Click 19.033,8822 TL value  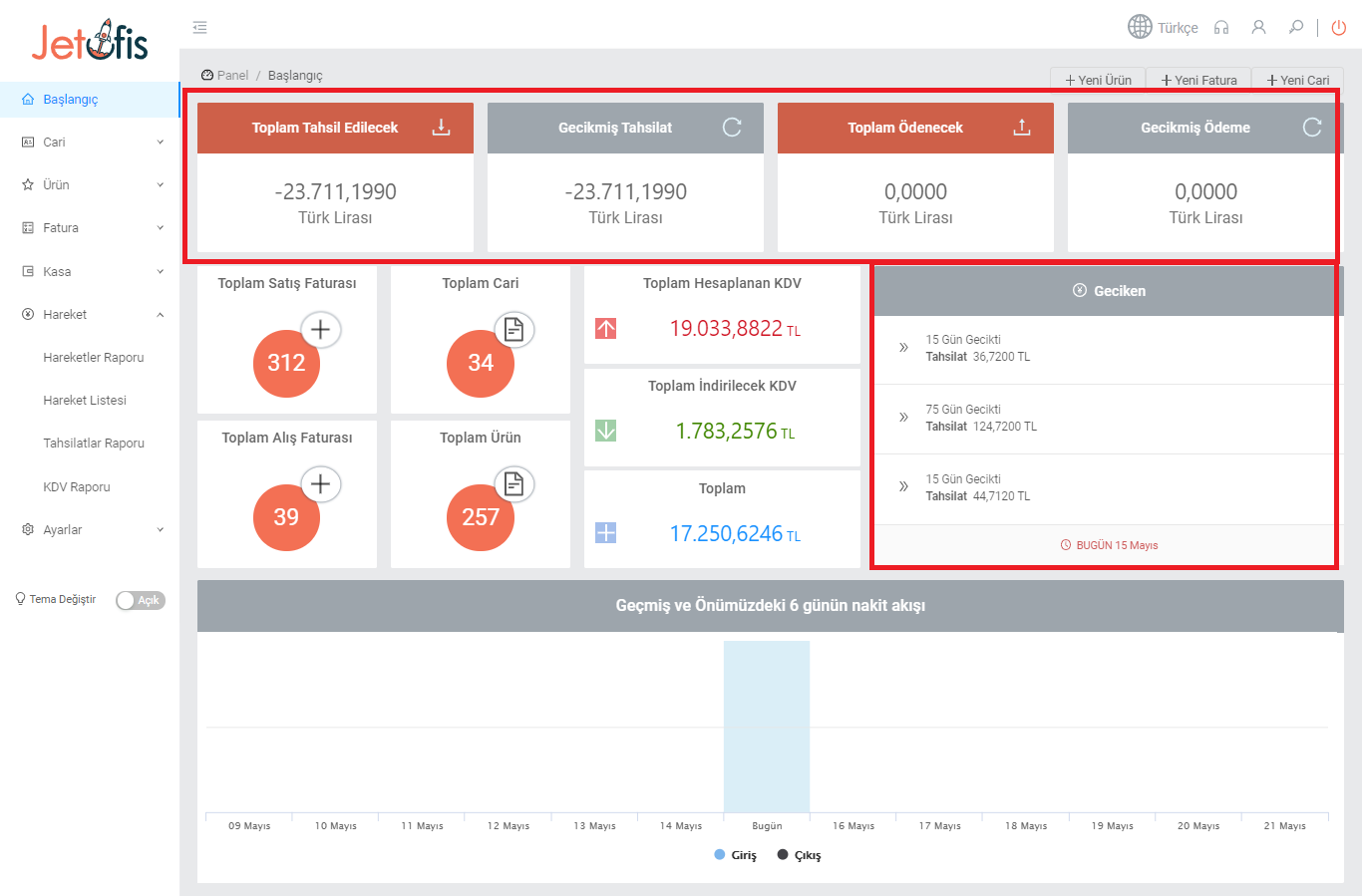point(735,329)
